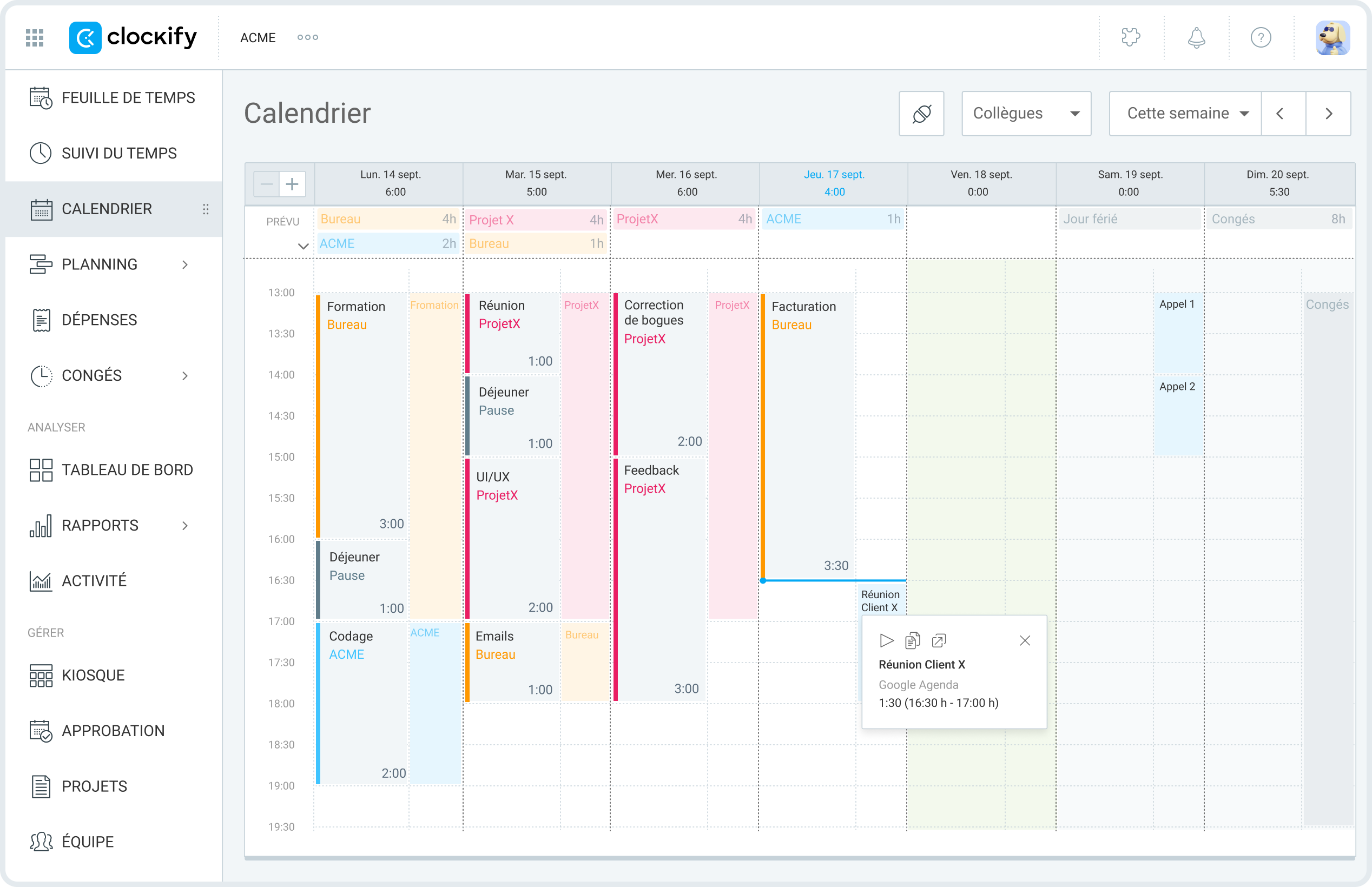Open Réunion Client X in Google Agenda
This screenshot has height=887, width=1372.
[x=939, y=640]
